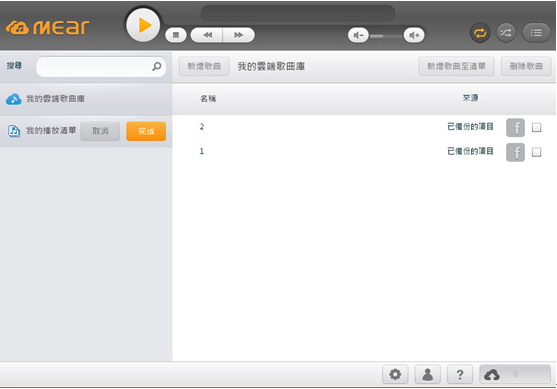
Task: Select the song named 2
Action: [x=202, y=127]
